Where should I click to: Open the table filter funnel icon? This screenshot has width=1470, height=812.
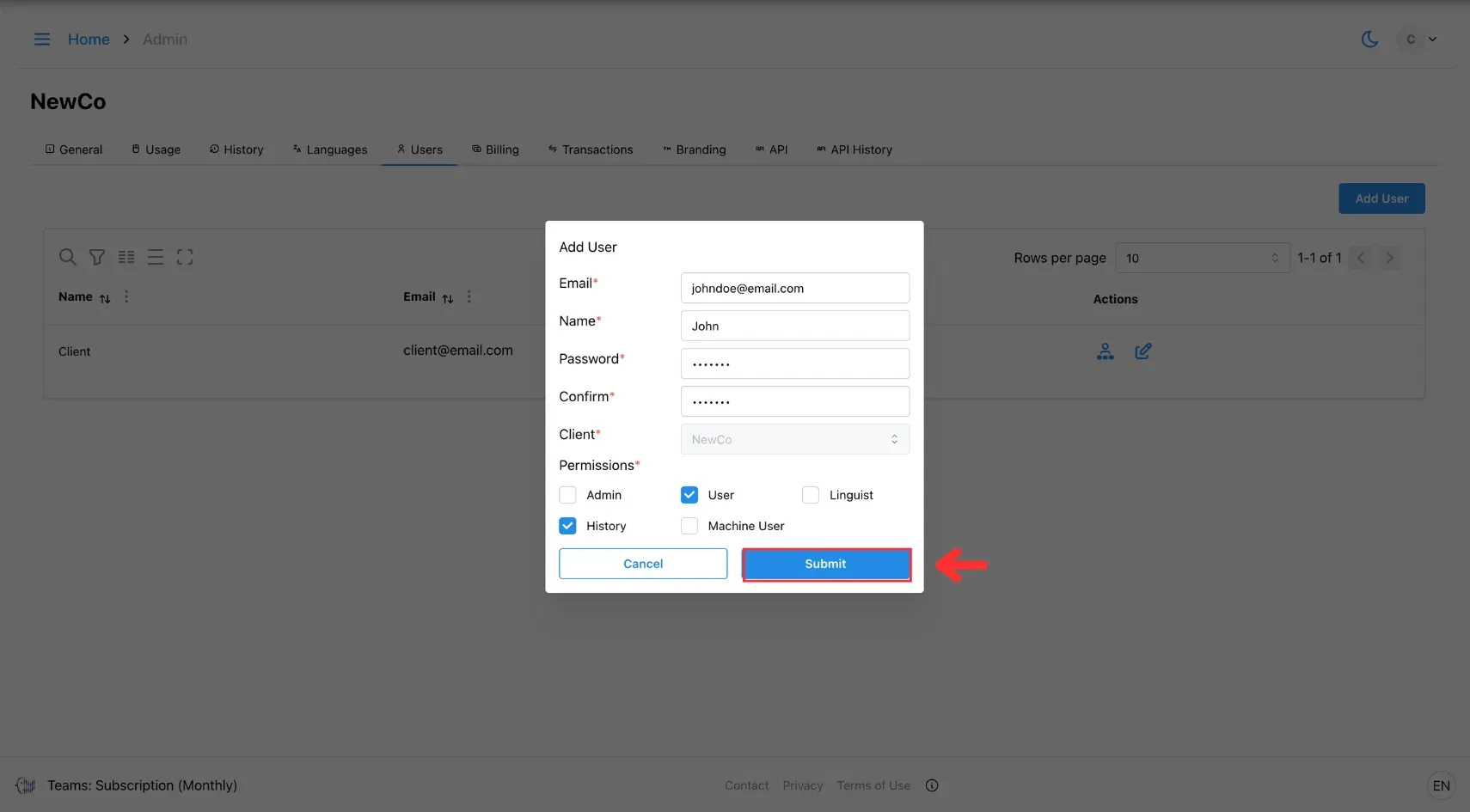[x=97, y=257]
